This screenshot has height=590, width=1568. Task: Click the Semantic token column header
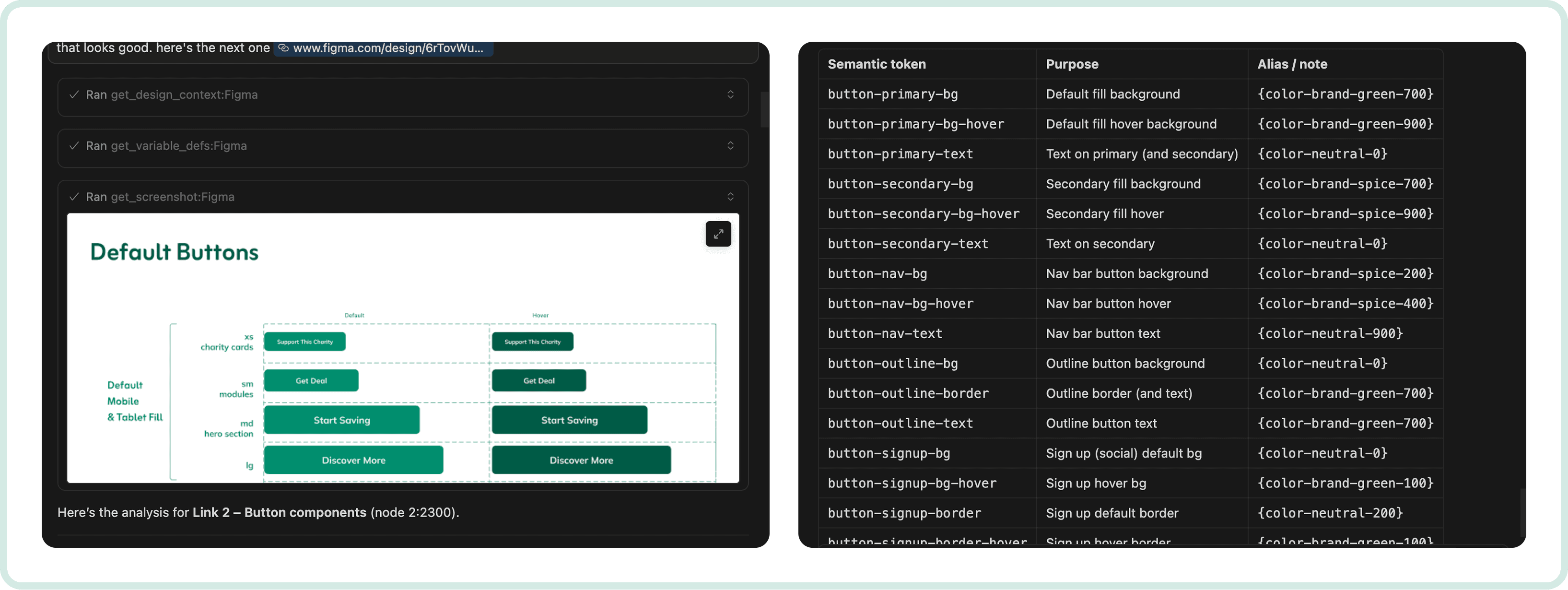[876, 64]
